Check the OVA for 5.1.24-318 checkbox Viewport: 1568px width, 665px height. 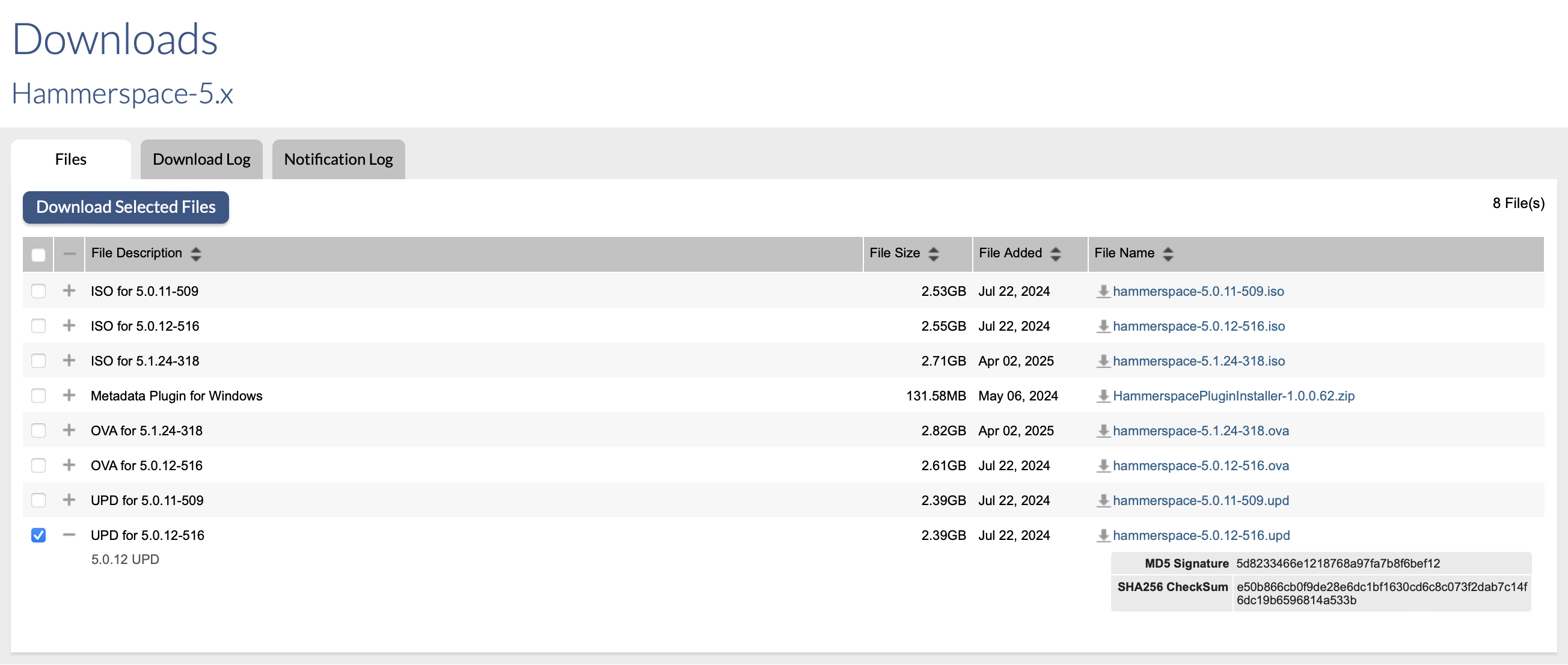[x=38, y=431]
